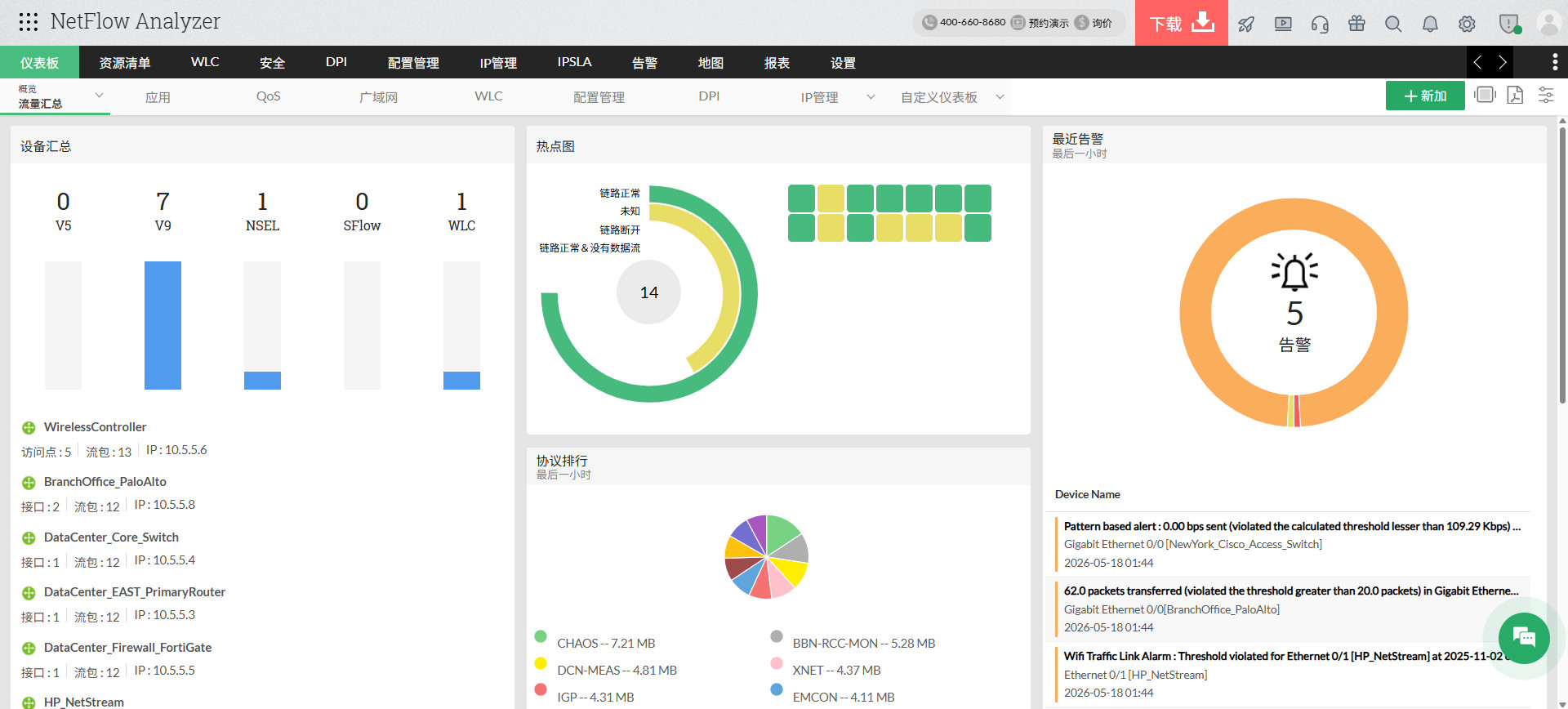This screenshot has height=709, width=1568.
Task: Switch to the QoS sub-tab
Action: point(268,96)
